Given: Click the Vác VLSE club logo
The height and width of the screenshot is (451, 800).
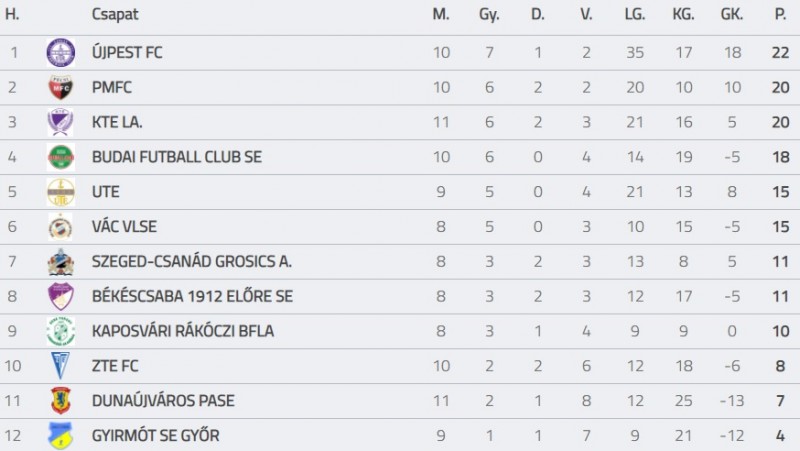Looking at the screenshot, I should 61,227.
